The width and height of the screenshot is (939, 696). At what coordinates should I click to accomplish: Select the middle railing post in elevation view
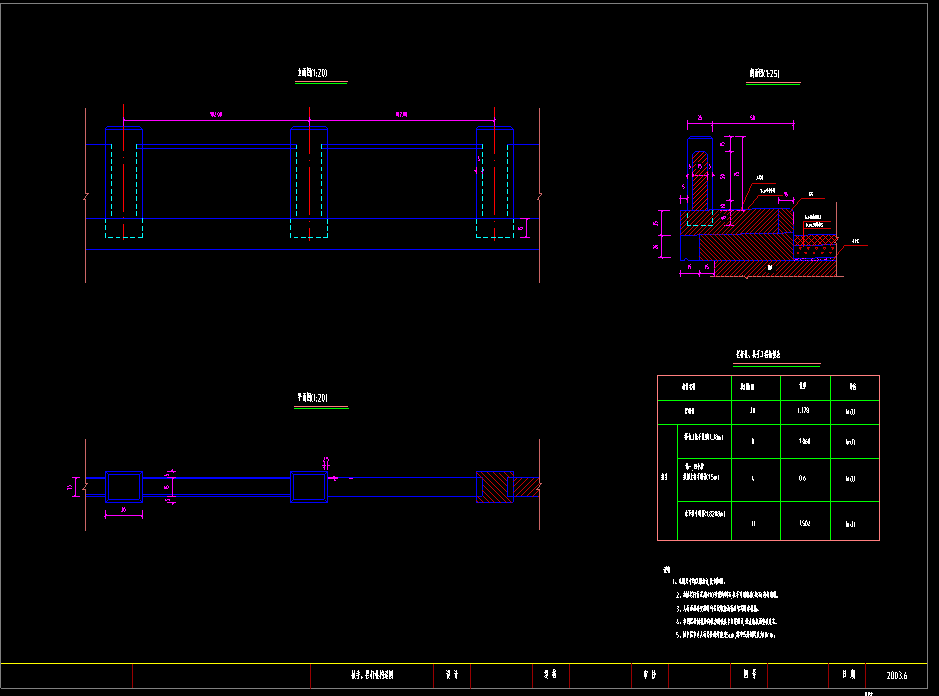click(308, 172)
